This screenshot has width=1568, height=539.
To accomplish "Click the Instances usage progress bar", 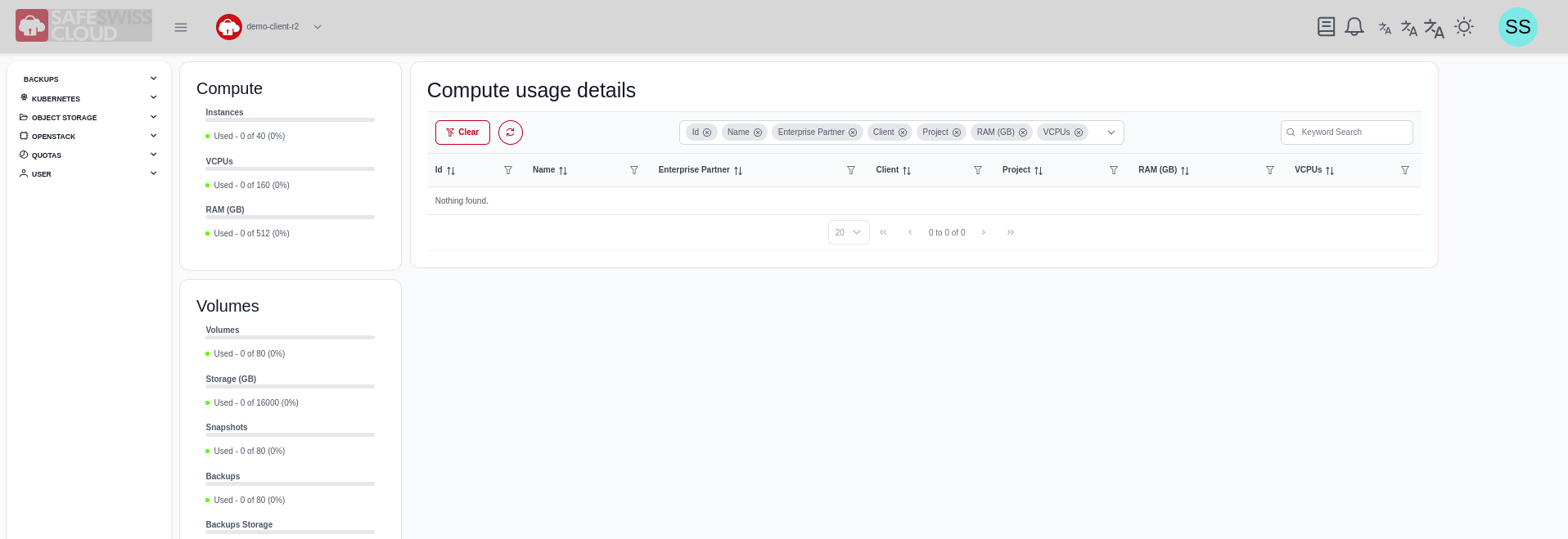I will tap(290, 120).
